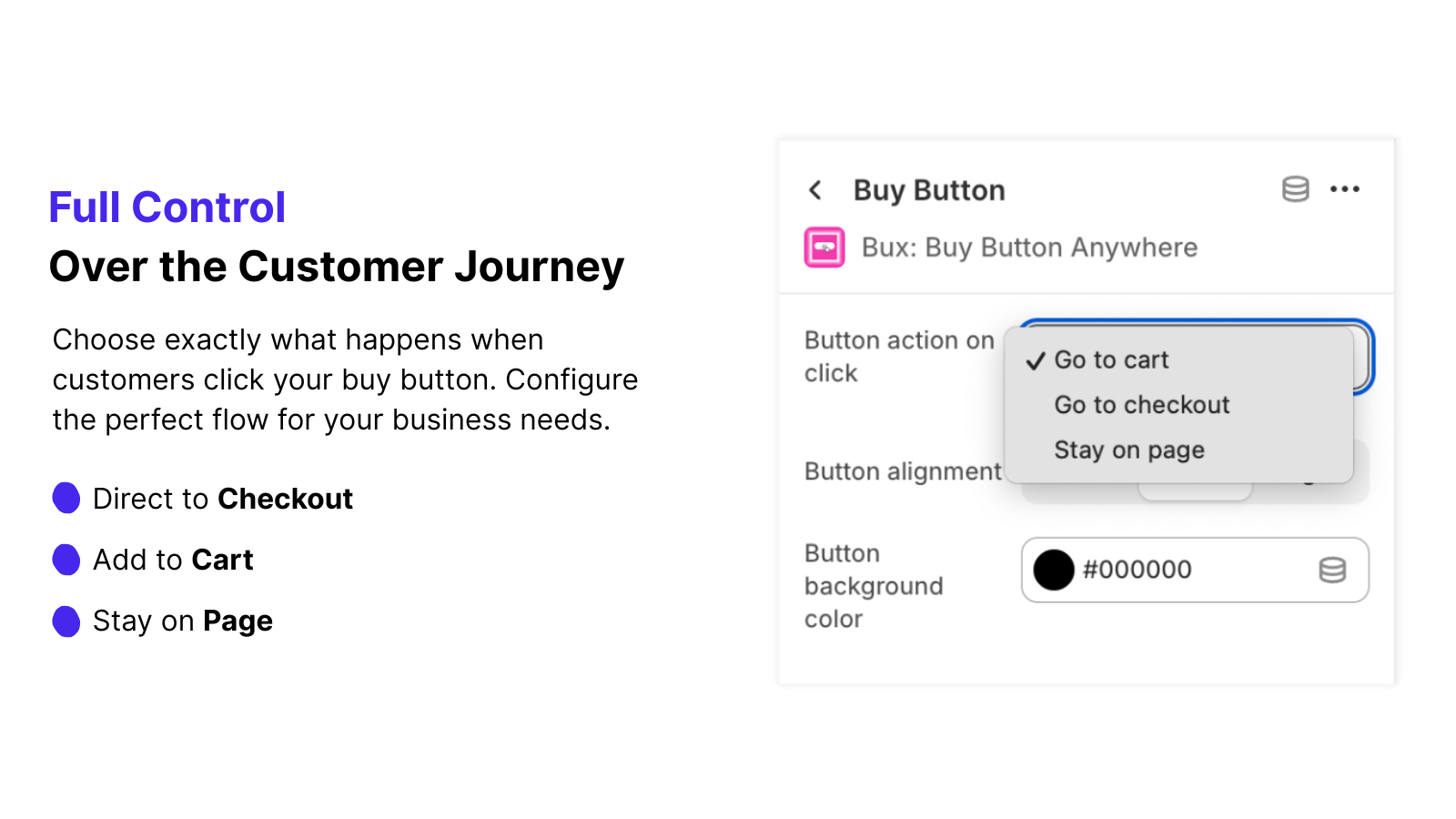Click the "Buy Button" panel title

[929, 190]
